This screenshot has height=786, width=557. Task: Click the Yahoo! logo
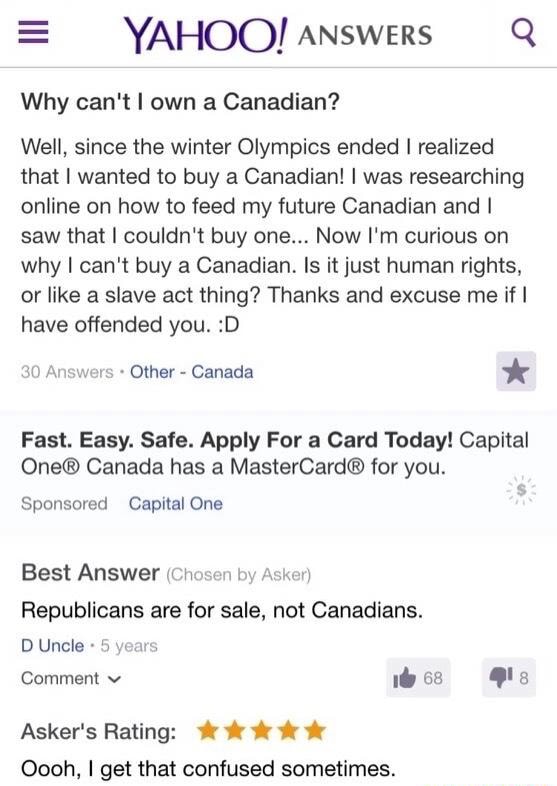click(x=207, y=34)
